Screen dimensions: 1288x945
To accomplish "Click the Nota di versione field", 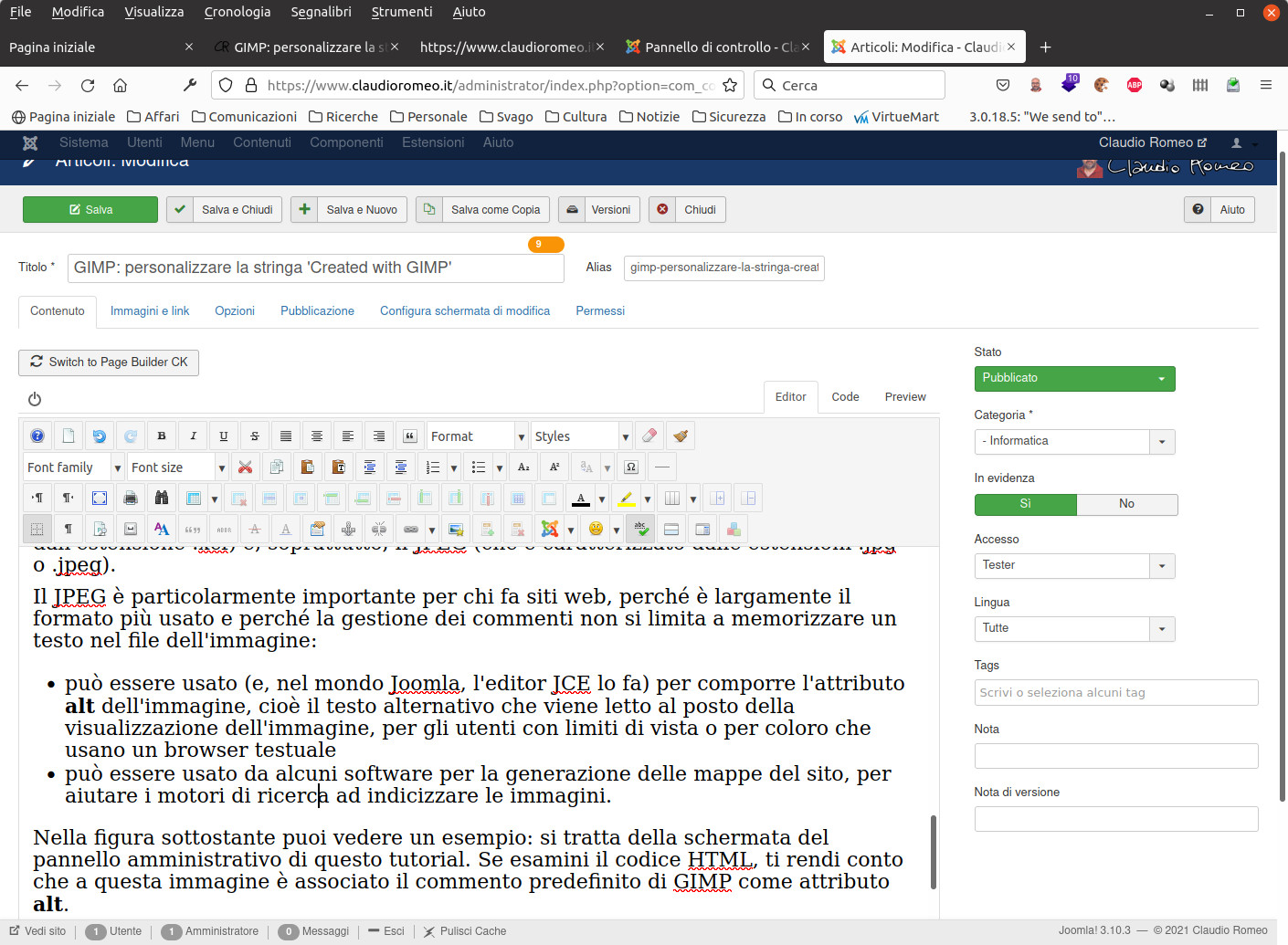I will 1116,819.
